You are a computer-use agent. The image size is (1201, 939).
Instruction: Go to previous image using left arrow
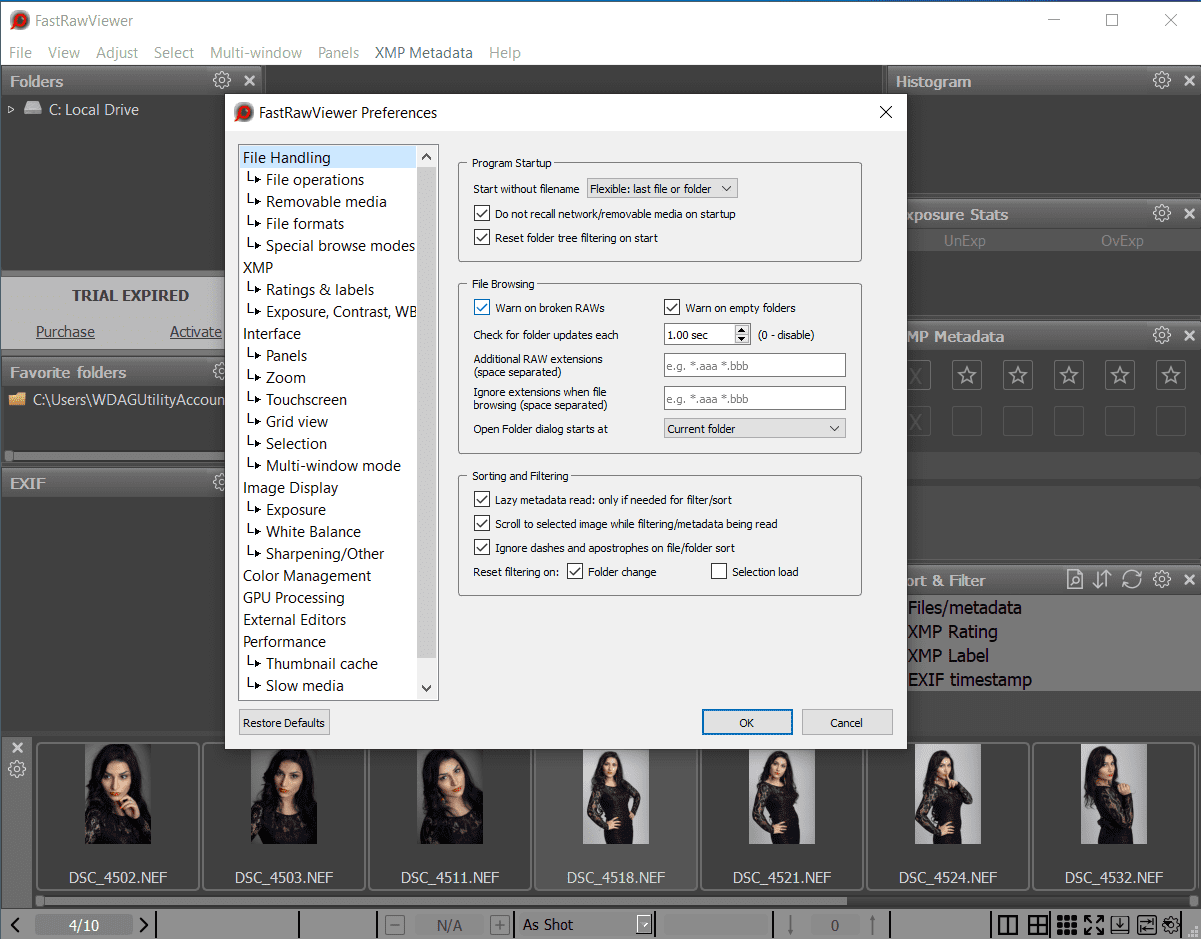click(x=15, y=925)
